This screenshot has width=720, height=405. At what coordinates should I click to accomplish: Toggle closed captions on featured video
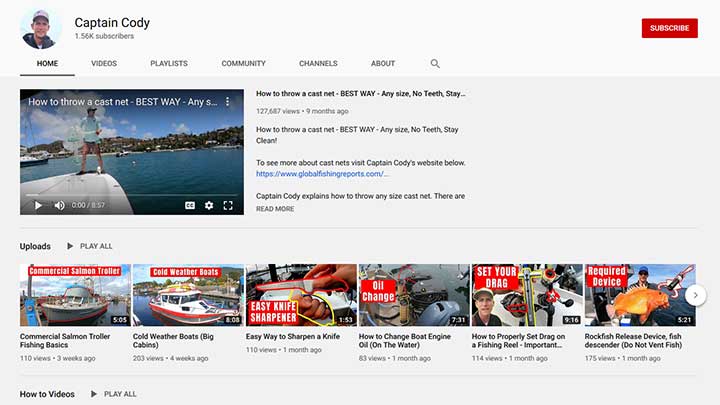190,205
